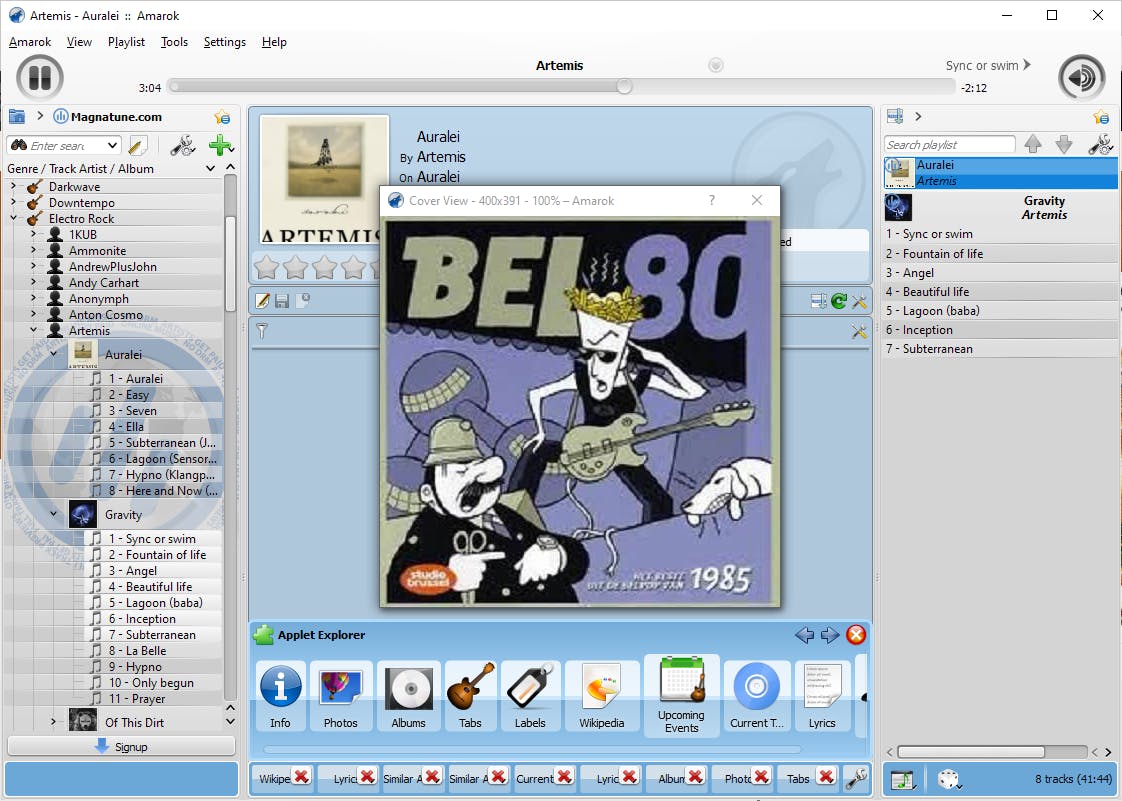Click the previous search result up arrow
Viewport: 1122px width, 801px height.
point(1033,145)
